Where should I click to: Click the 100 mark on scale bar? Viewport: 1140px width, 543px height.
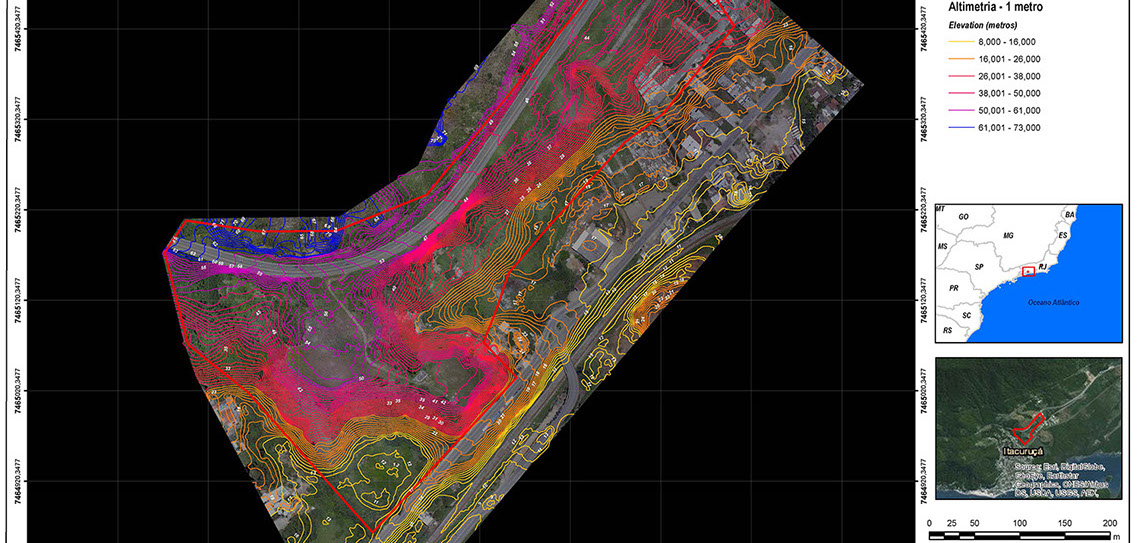[1020, 524]
